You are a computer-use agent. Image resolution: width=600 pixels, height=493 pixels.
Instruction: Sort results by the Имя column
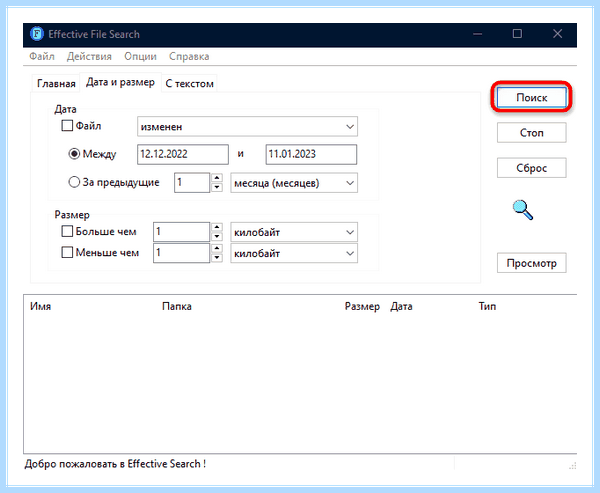point(41,306)
